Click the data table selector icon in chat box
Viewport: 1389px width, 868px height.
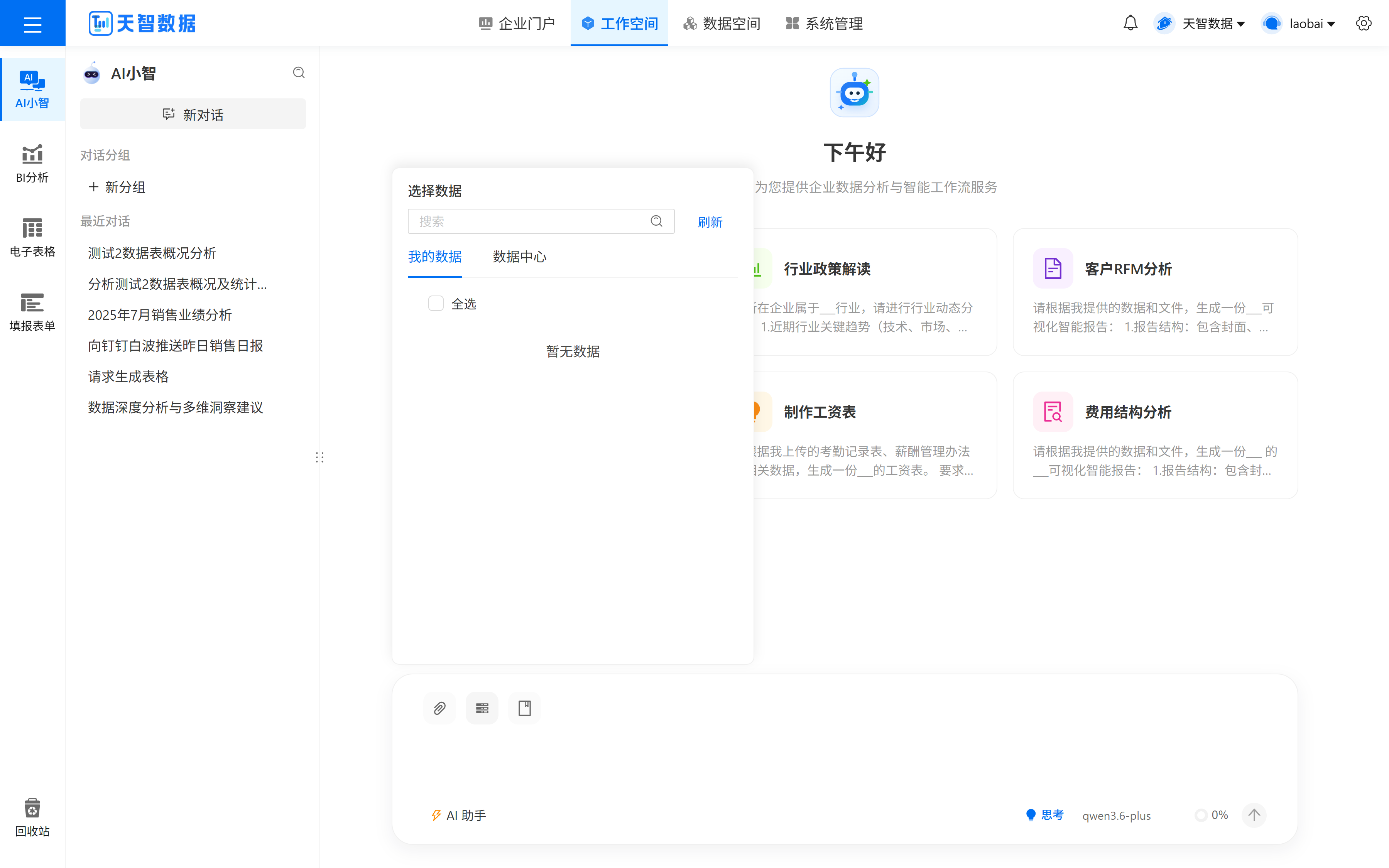(x=482, y=708)
